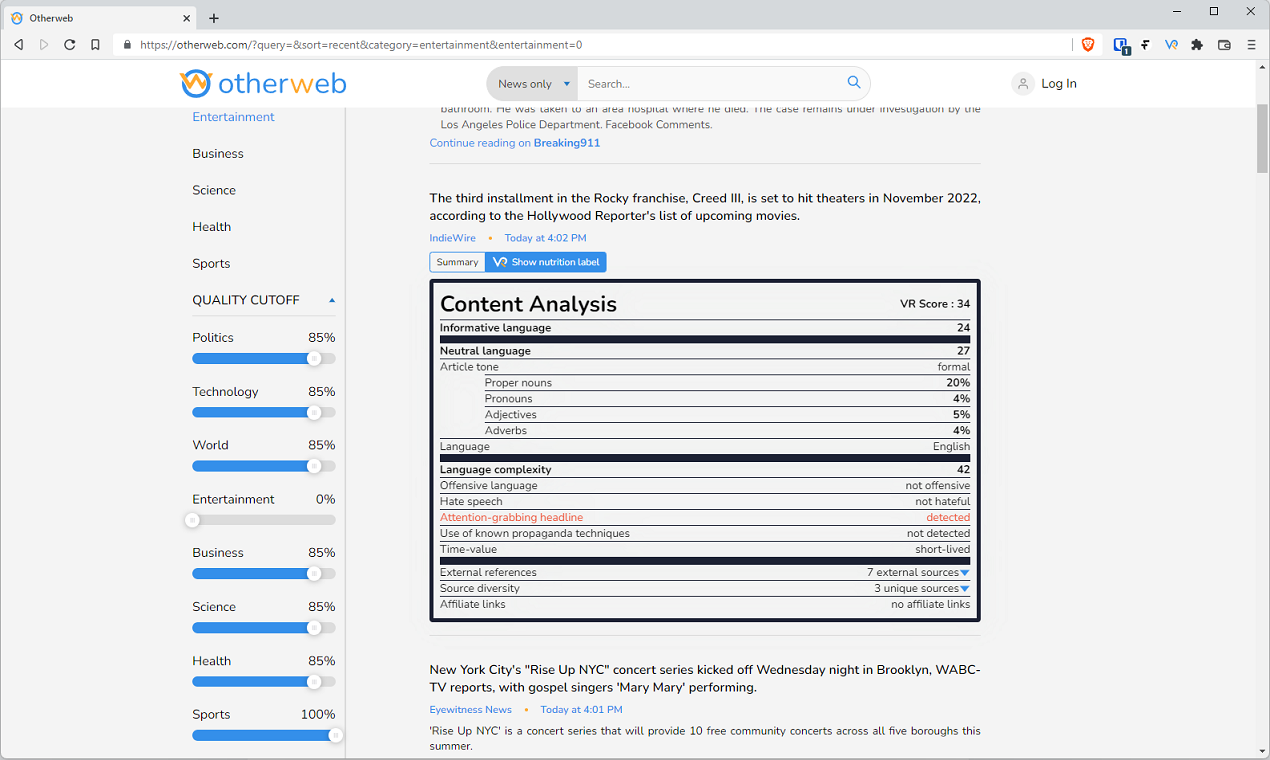Click the user avatar icon beside Log In
The height and width of the screenshot is (760, 1270).
(x=1022, y=84)
